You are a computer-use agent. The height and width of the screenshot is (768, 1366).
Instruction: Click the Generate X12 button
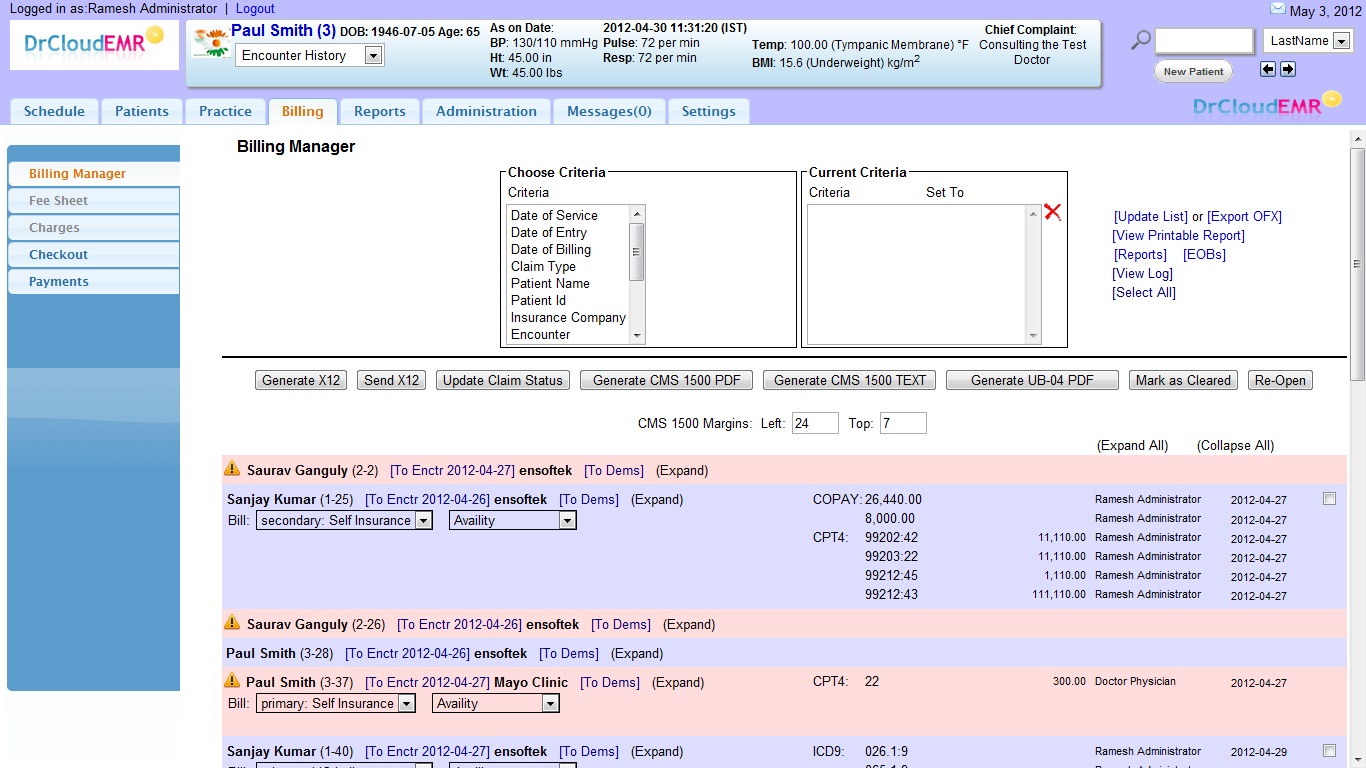[301, 380]
